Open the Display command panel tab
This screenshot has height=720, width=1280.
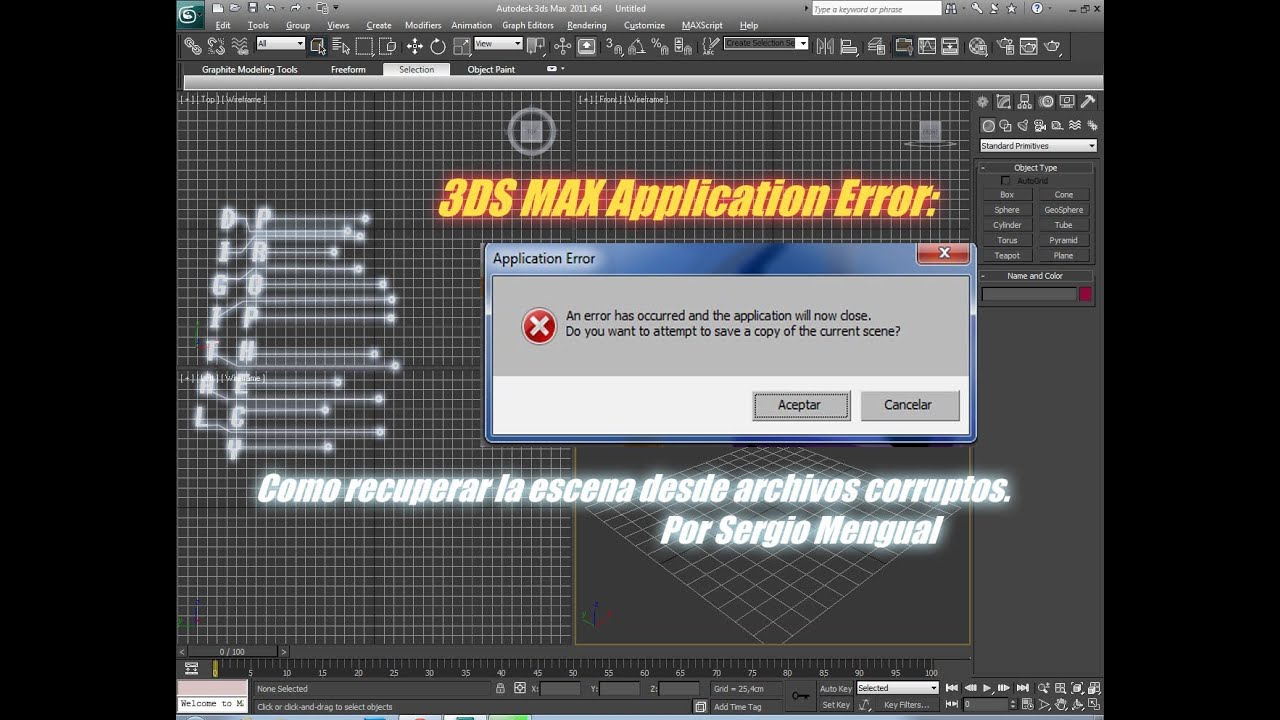(1067, 101)
